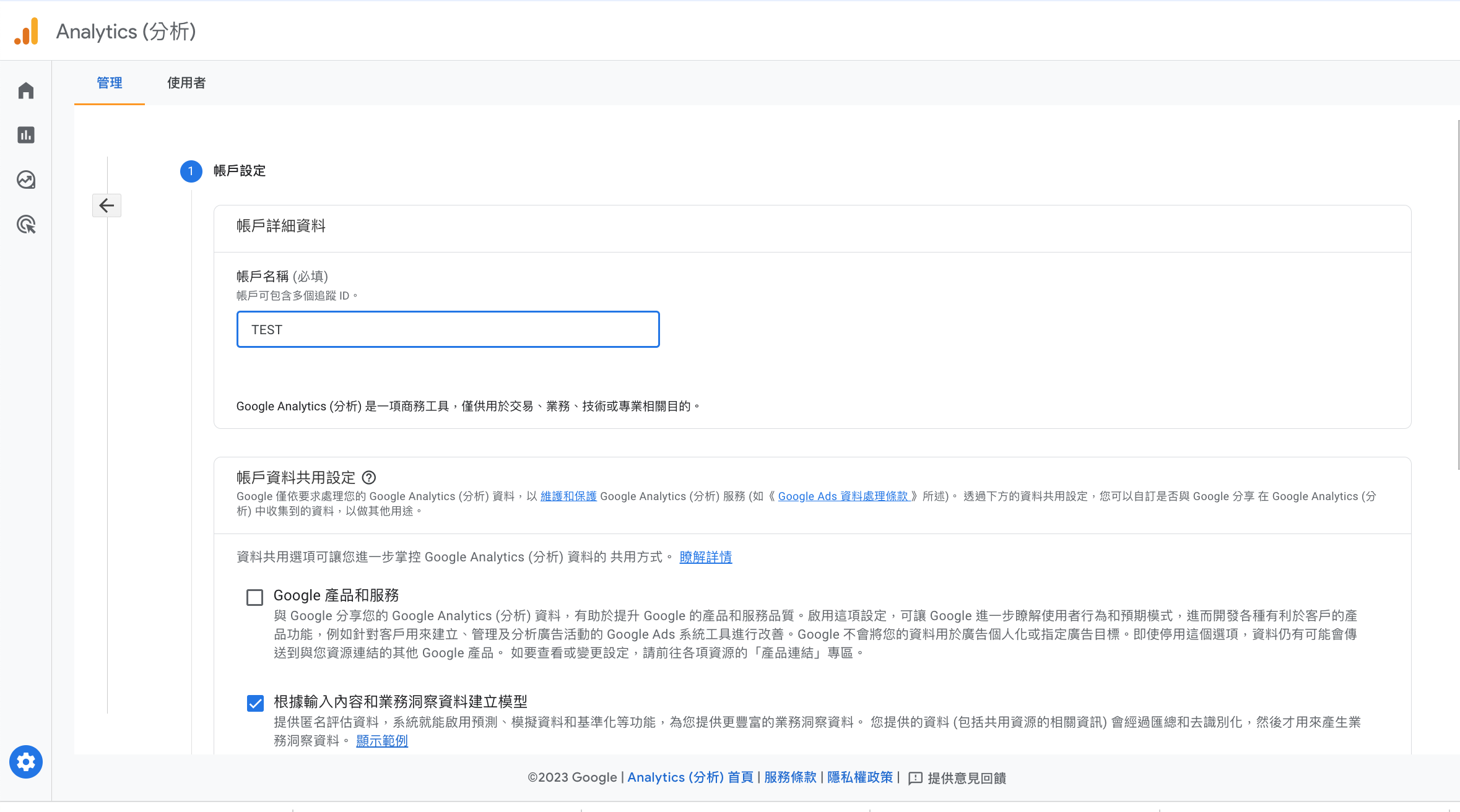Open the Advertising target cursor icon
The width and height of the screenshot is (1460, 812).
[x=26, y=225]
